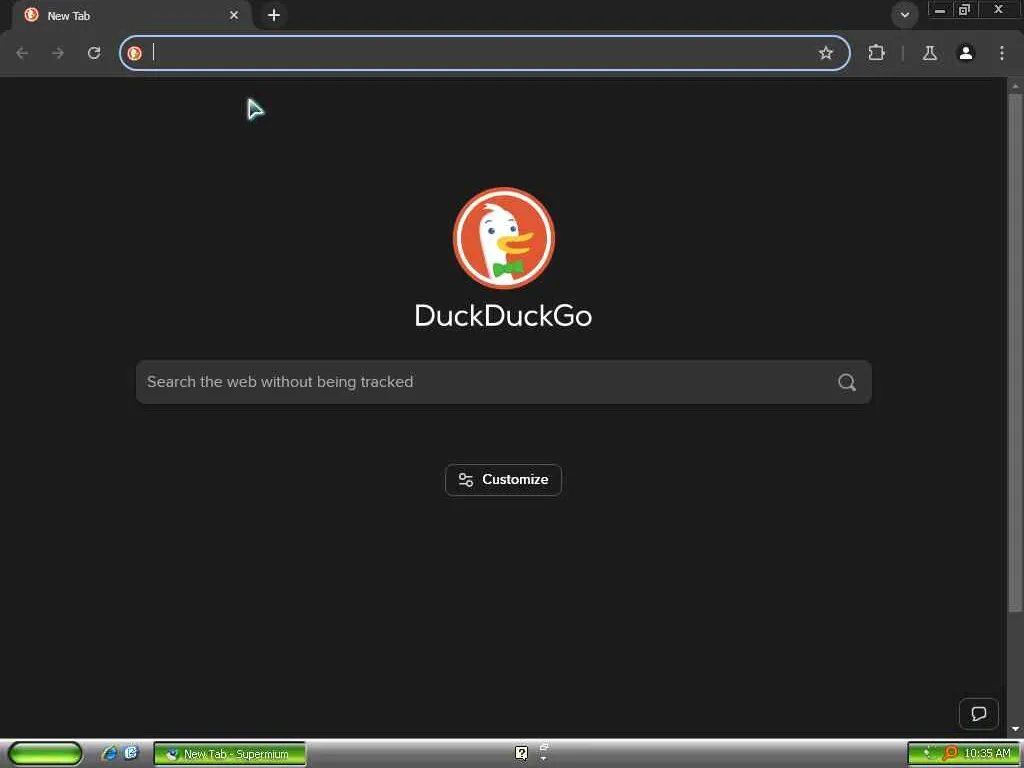Open the three-dot browser menu
Screen dimensions: 1024x768
(1002, 53)
